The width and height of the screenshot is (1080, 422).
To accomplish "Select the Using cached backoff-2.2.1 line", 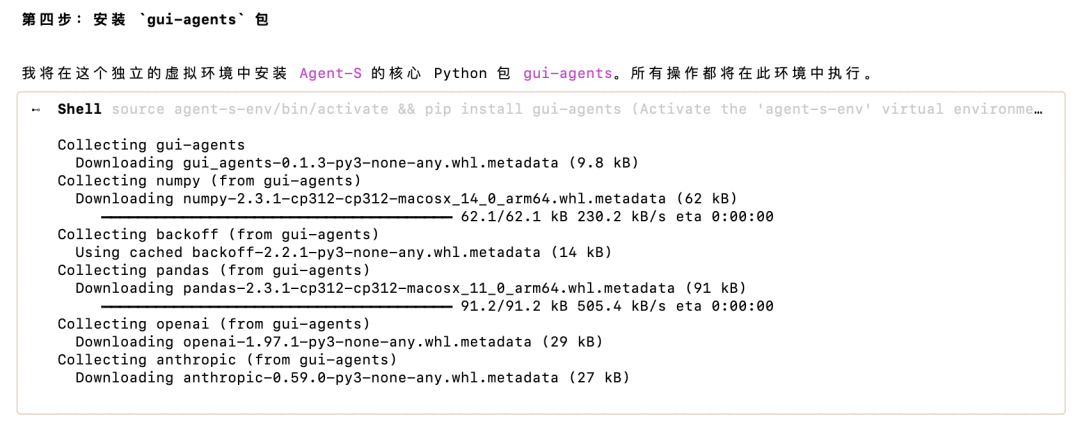I will click(x=343, y=252).
